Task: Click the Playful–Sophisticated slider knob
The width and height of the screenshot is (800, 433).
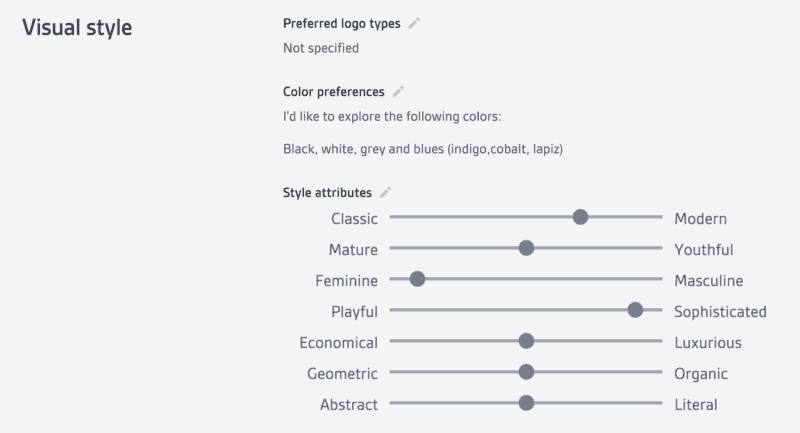Action: pos(635,310)
